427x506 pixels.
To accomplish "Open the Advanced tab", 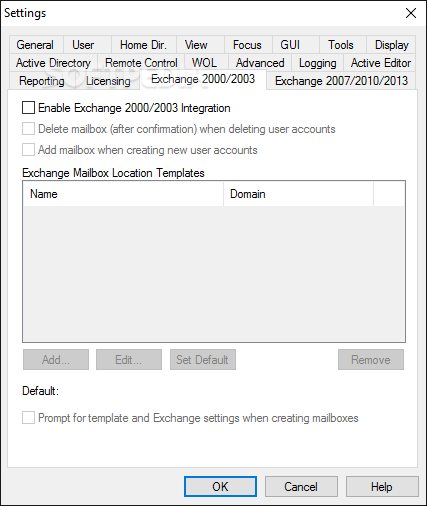I will 260,63.
